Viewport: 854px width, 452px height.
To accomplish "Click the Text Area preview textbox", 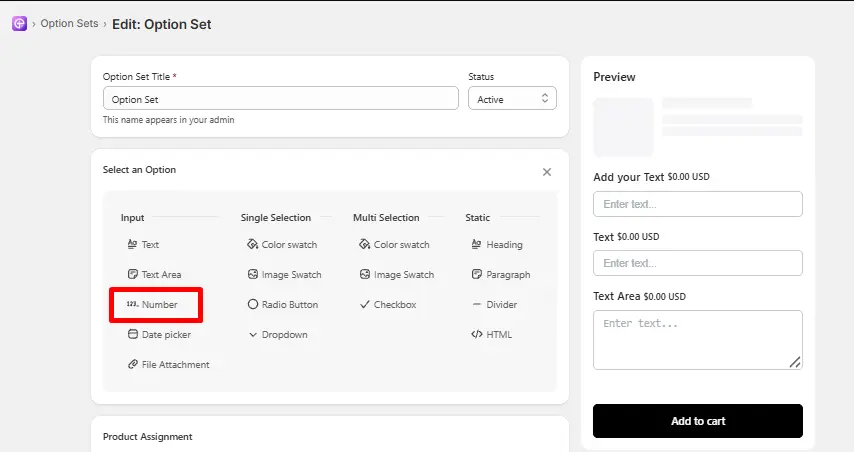I will [x=698, y=340].
